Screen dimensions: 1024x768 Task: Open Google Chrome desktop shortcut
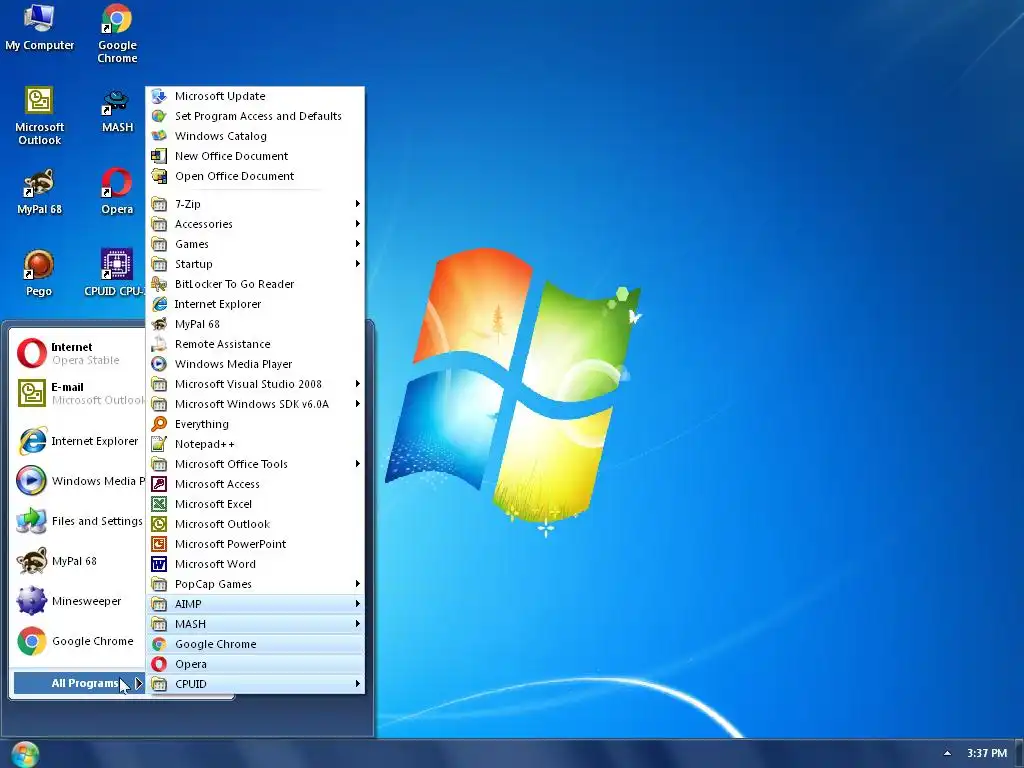coord(117,33)
